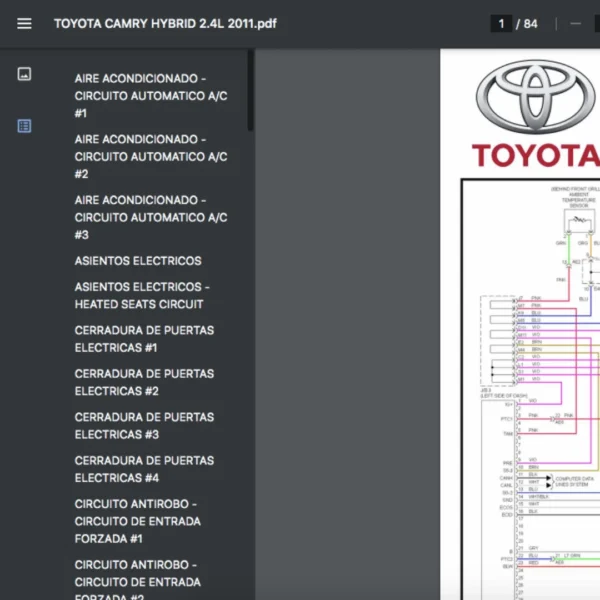
Task: Jump to Aire Acondicionado Circuito Automatico A/C #3
Action: tap(150, 217)
